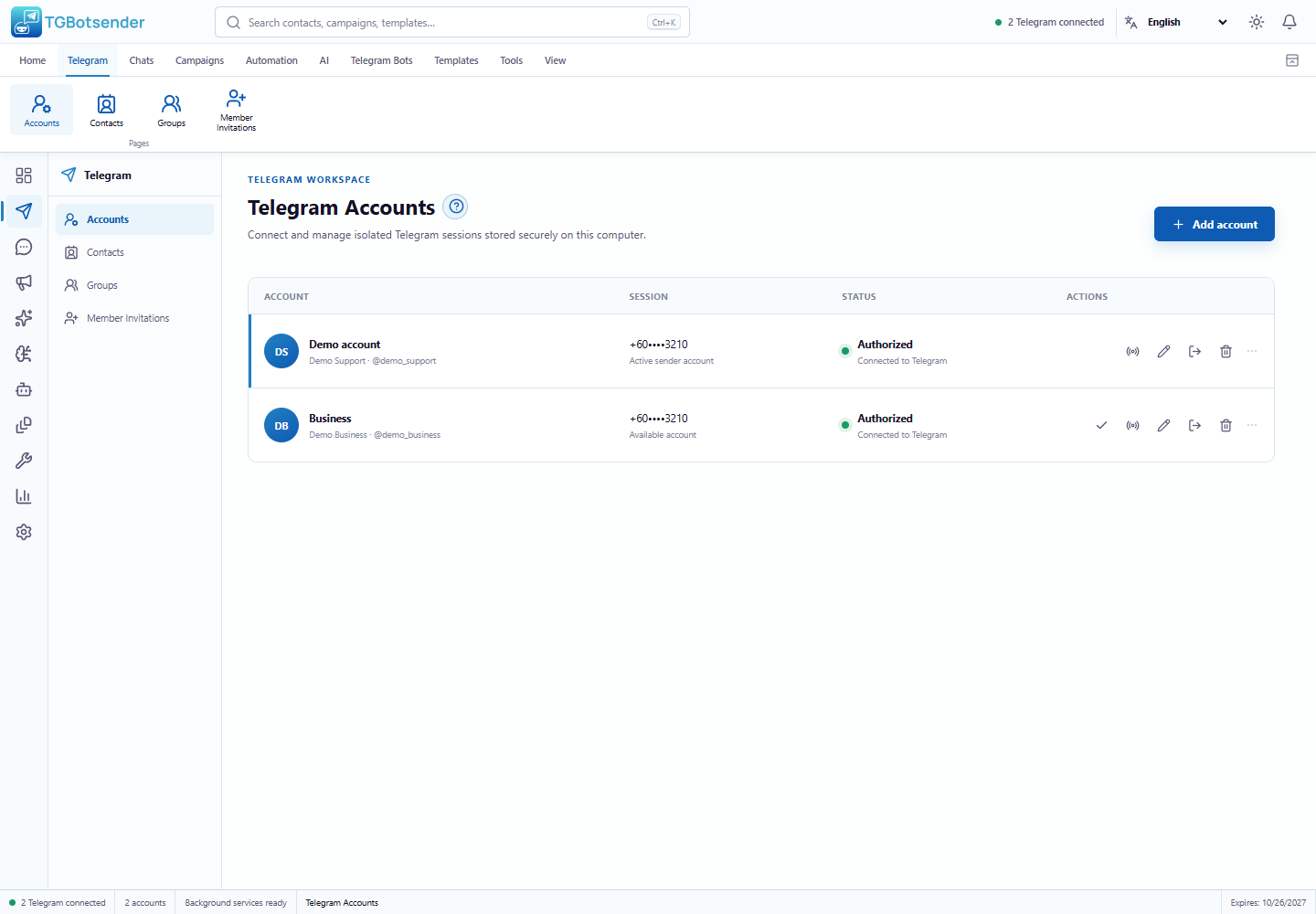Open the Telegram Bots menu tab
The image size is (1316, 914).
click(x=381, y=60)
